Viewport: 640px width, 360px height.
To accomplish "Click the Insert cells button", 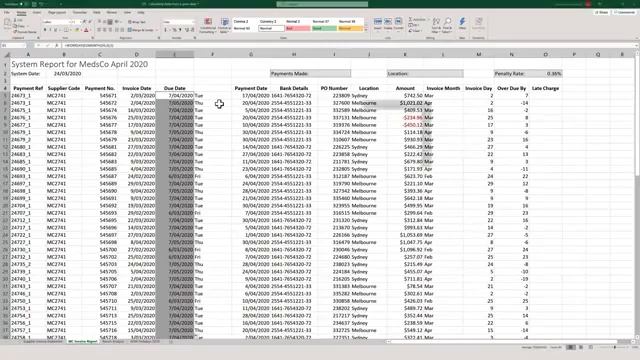I will coord(378,24).
